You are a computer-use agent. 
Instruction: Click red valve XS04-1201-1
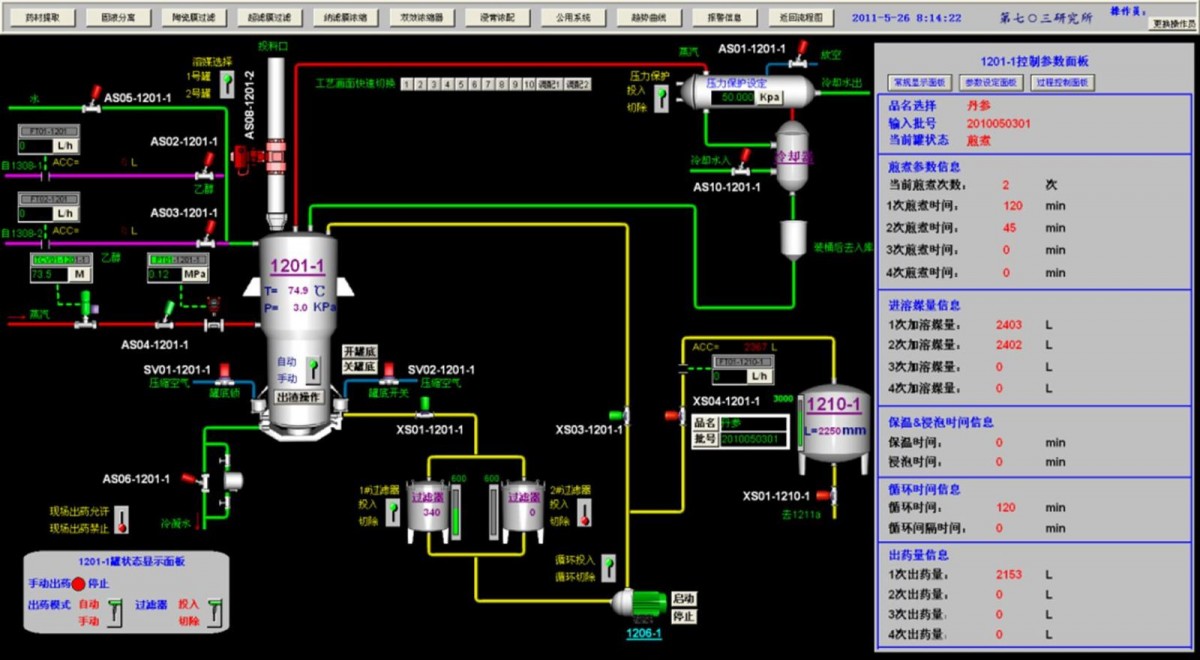pyautogui.click(x=672, y=416)
